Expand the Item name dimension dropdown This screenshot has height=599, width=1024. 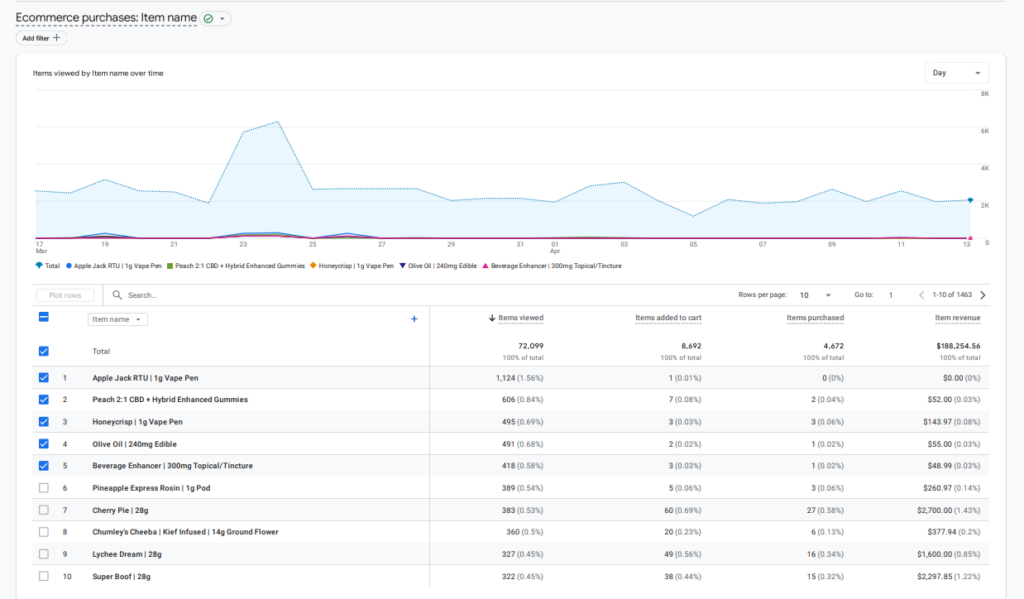[118, 319]
